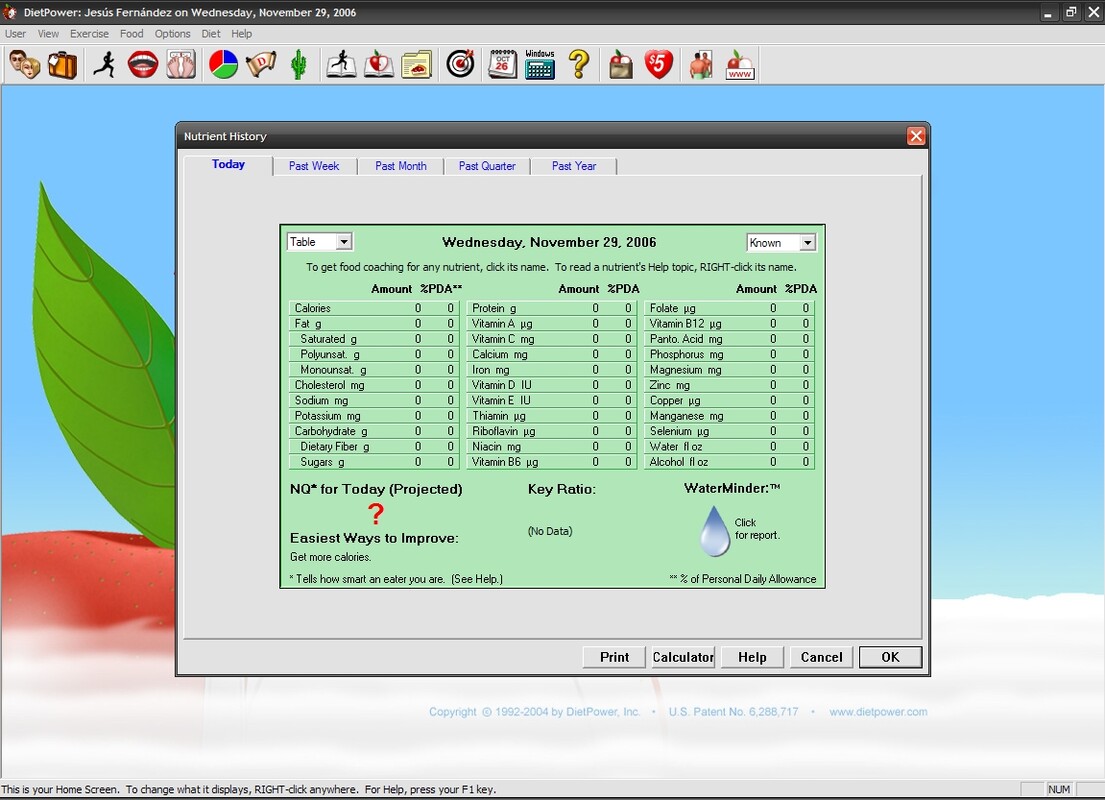Click the Vitamin C mg nutrient name
1105x800 pixels.
coord(503,339)
